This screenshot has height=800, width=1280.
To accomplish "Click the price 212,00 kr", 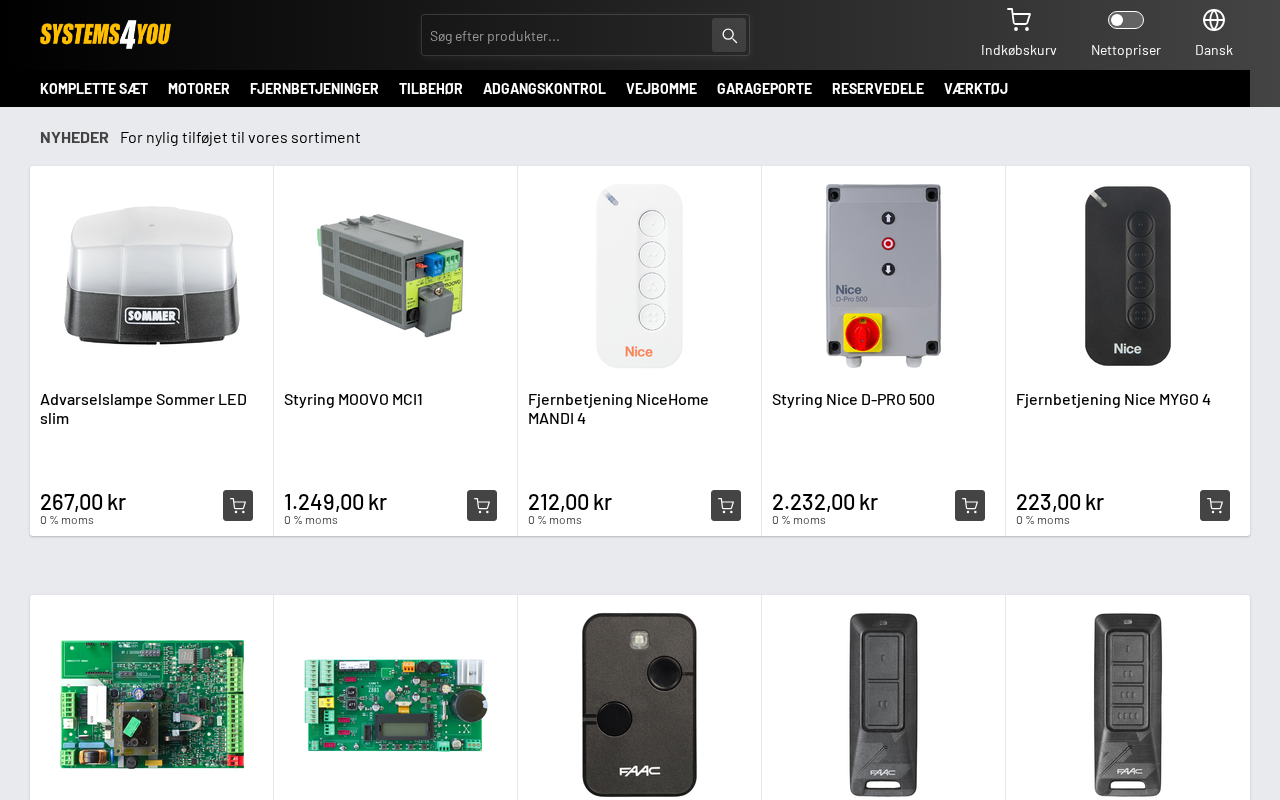I will 570,501.
